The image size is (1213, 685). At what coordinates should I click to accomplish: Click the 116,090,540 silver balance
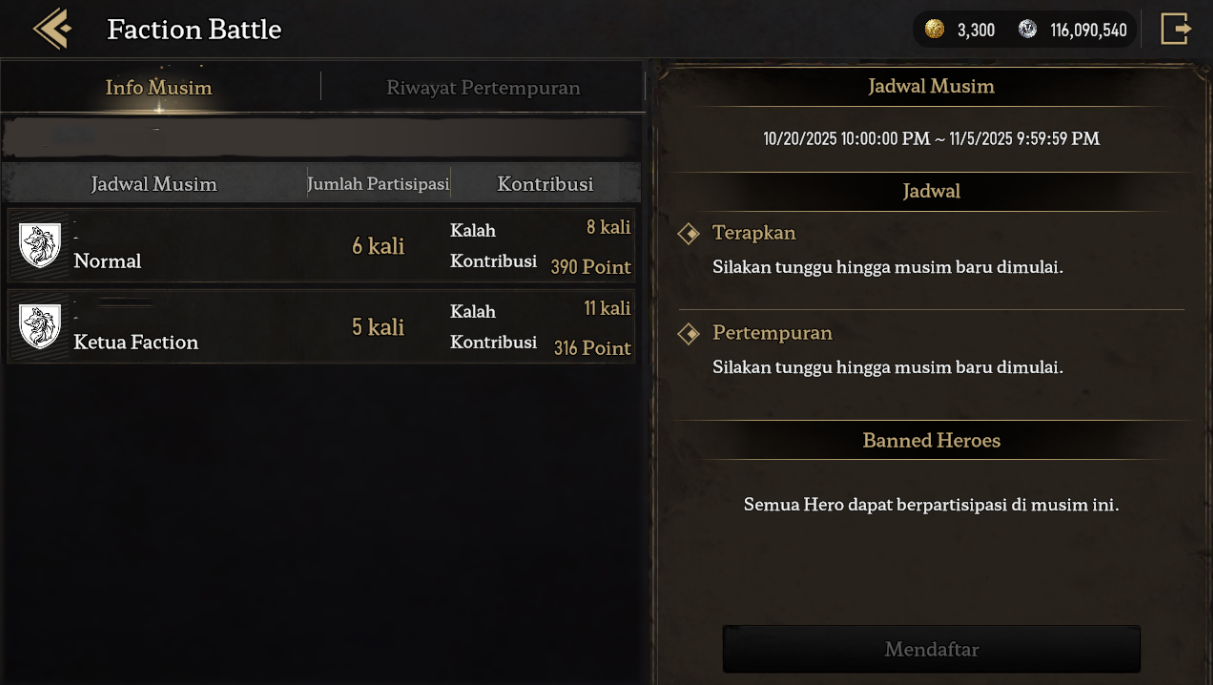[x=1088, y=30]
